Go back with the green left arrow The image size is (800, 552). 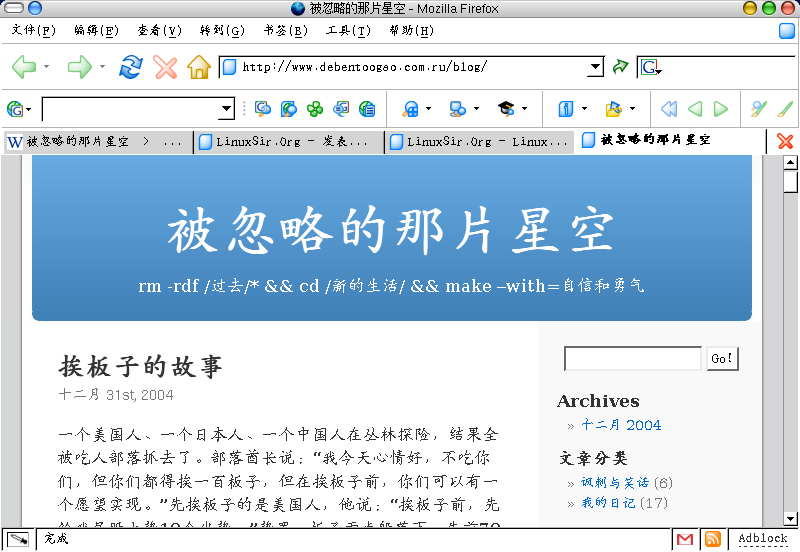(x=24, y=67)
